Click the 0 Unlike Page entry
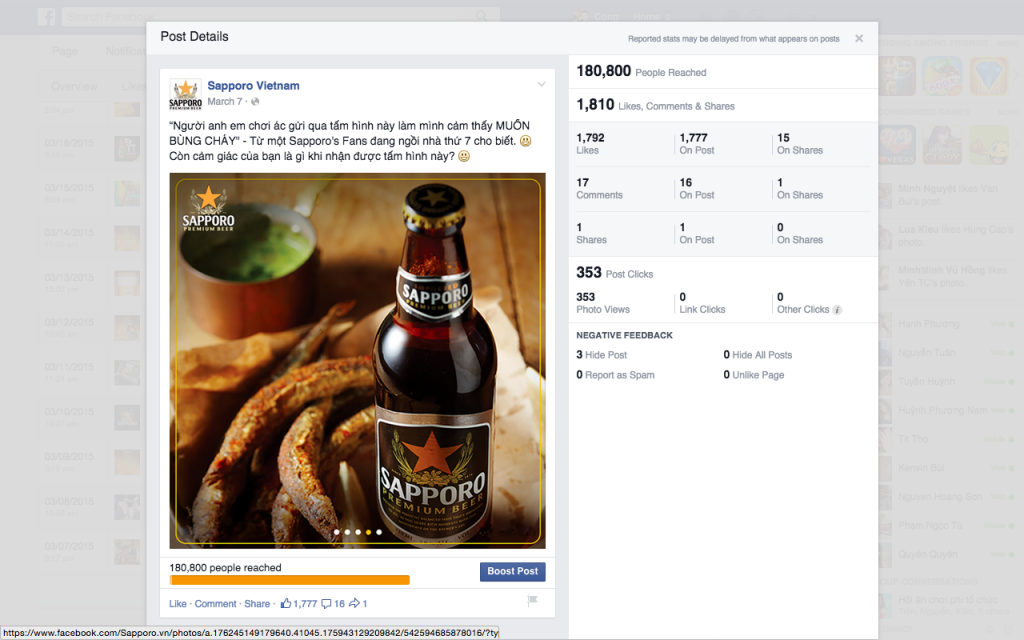Screen dimensions: 1024x640 pyautogui.click(x=754, y=375)
